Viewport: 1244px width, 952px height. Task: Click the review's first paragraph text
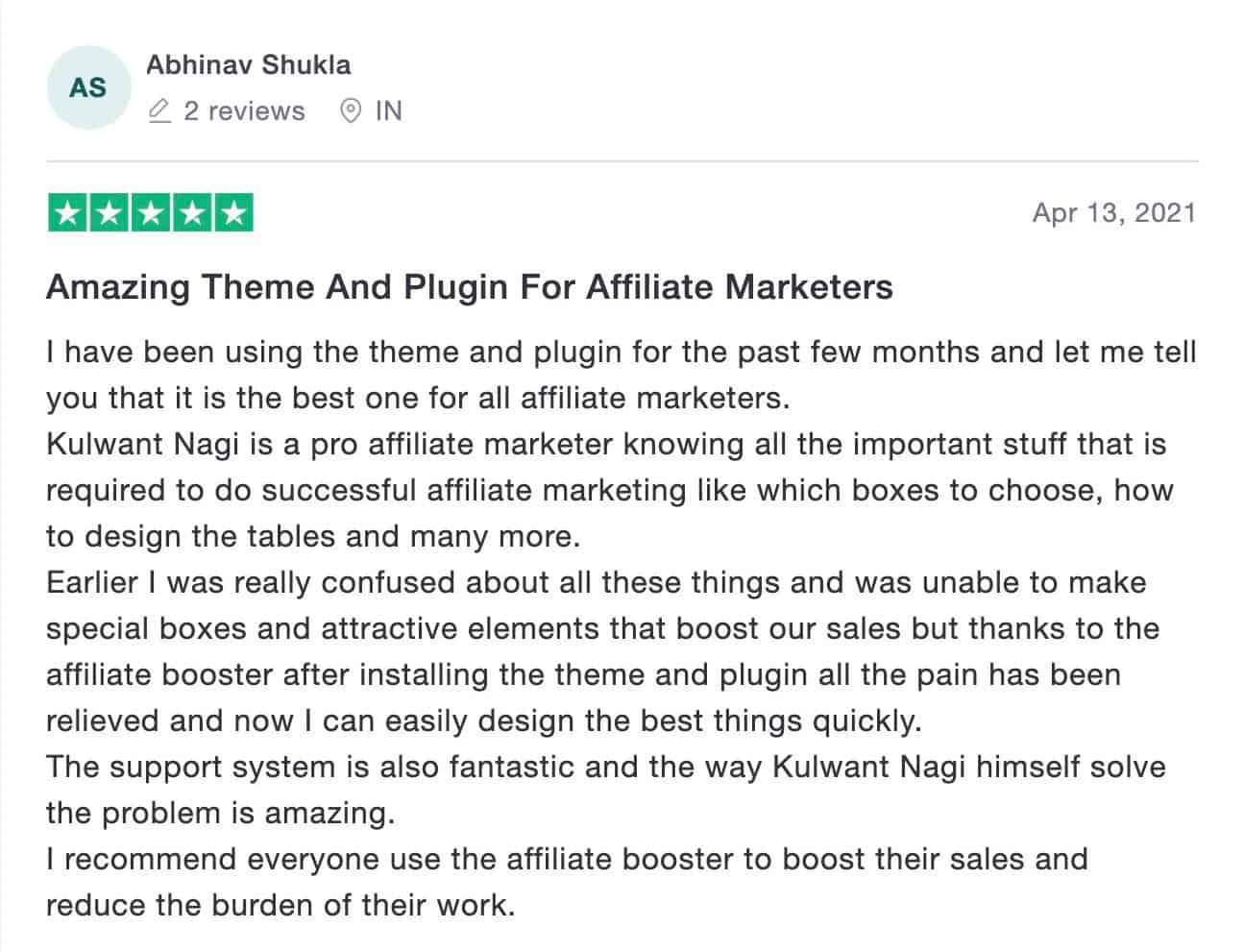(x=622, y=375)
